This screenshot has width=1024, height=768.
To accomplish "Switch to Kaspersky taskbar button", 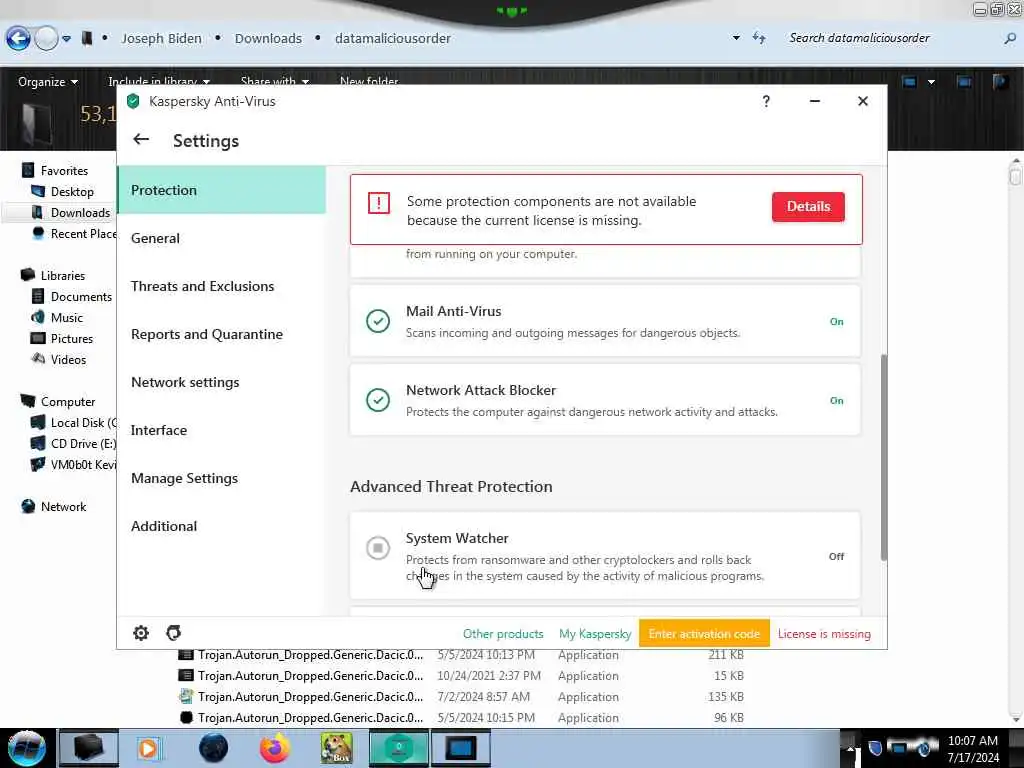I will tap(398, 748).
